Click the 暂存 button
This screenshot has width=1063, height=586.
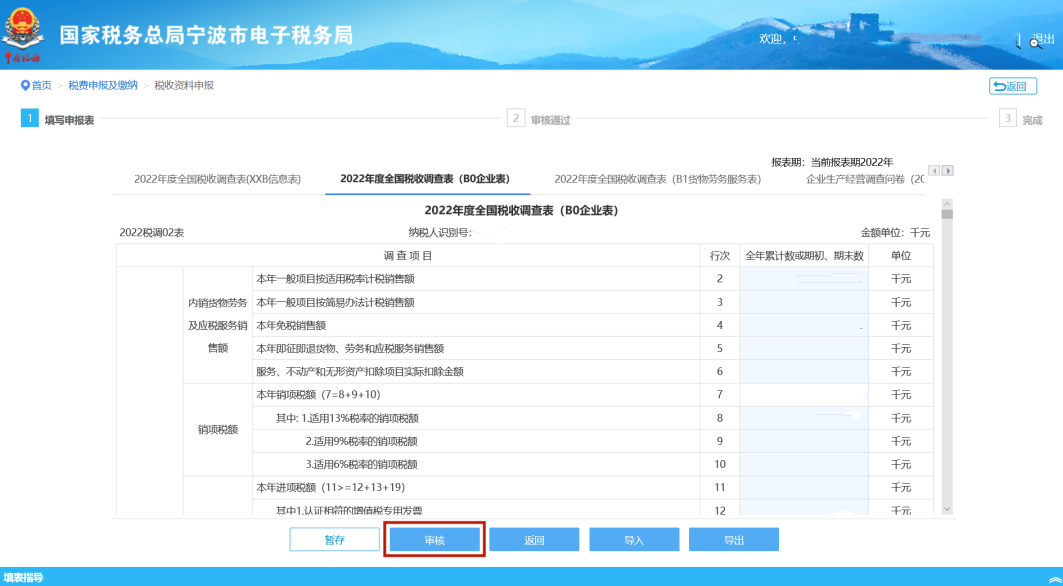(x=335, y=540)
